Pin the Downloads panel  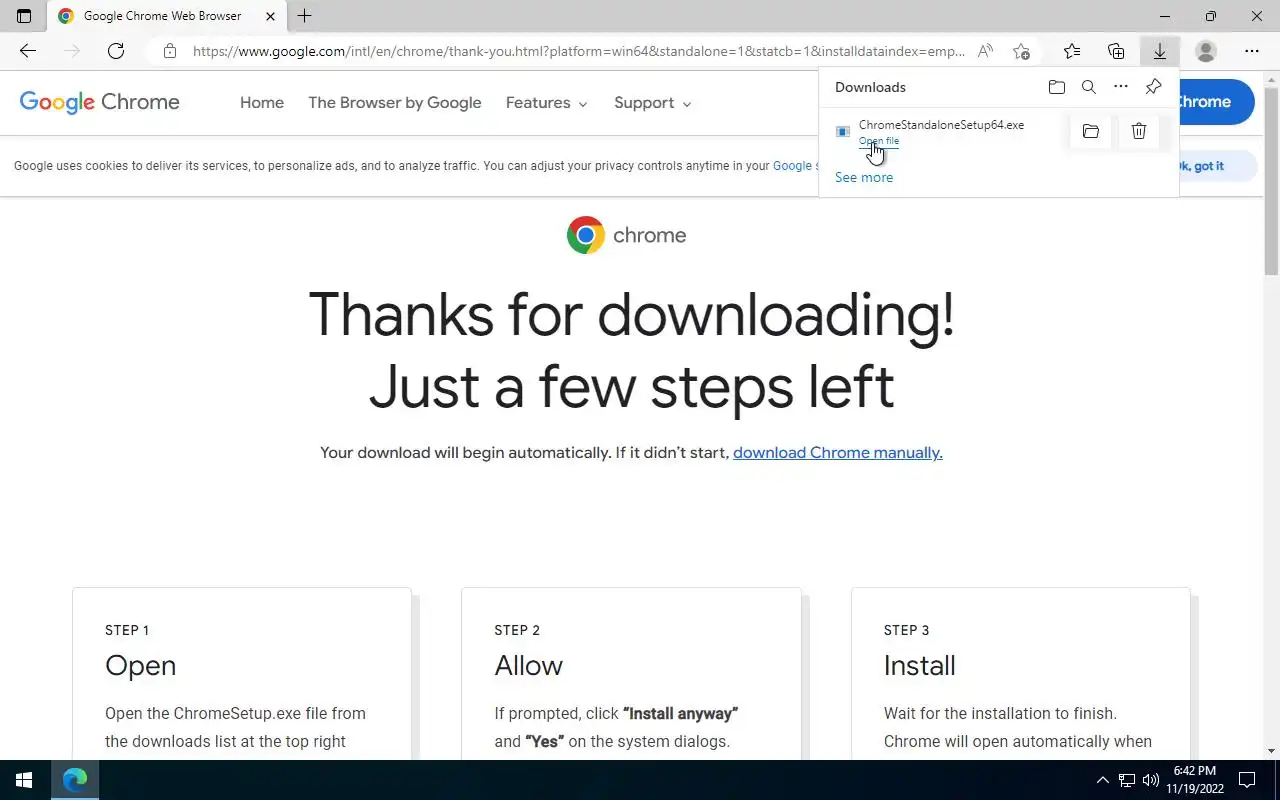click(x=1153, y=87)
